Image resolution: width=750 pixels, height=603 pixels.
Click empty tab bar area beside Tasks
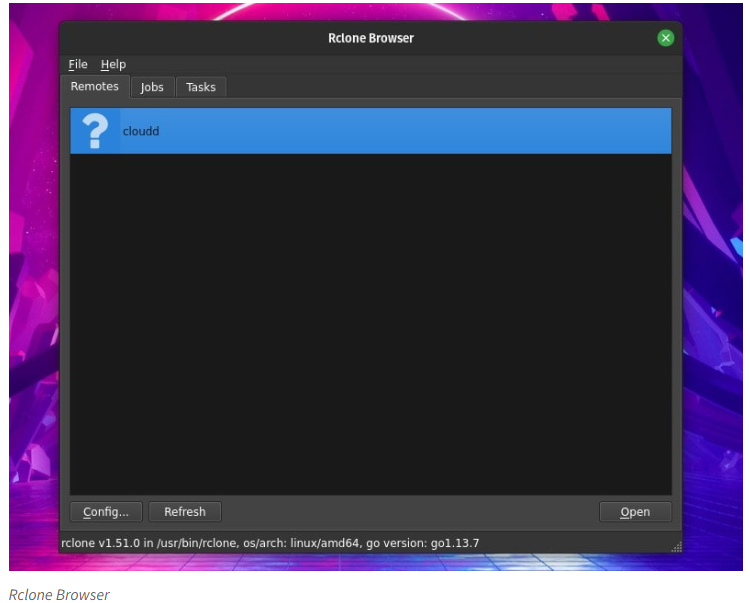click(x=450, y=87)
